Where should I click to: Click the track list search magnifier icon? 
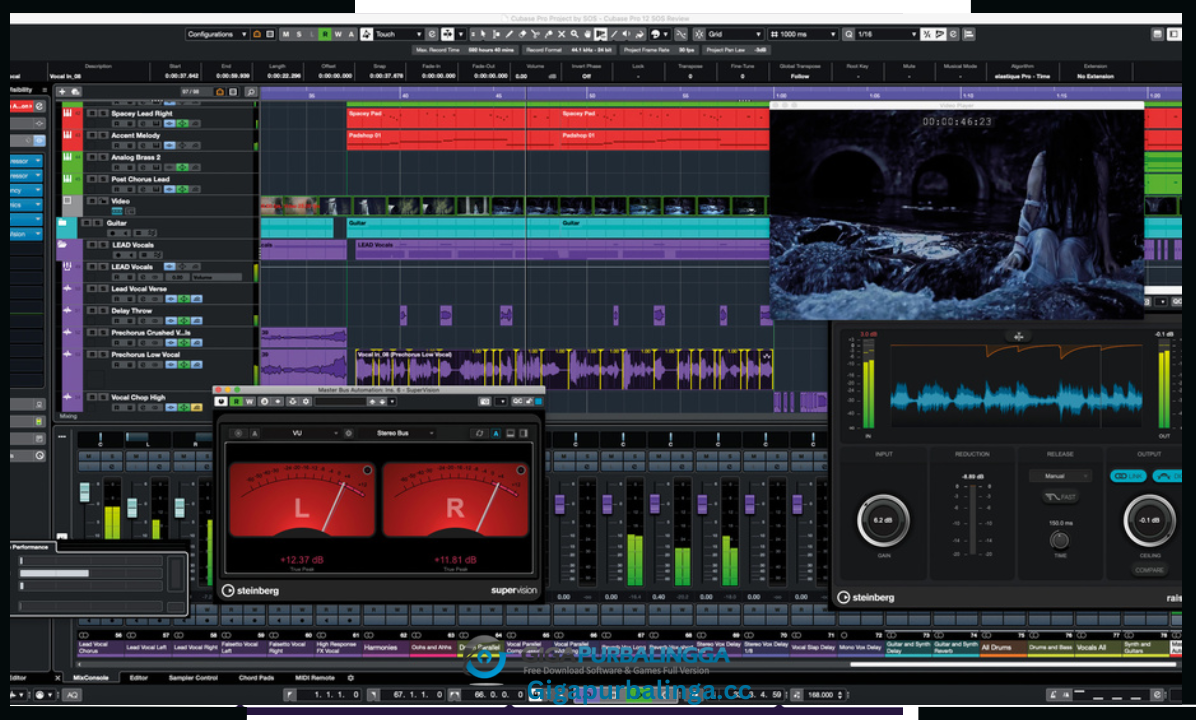pos(251,92)
